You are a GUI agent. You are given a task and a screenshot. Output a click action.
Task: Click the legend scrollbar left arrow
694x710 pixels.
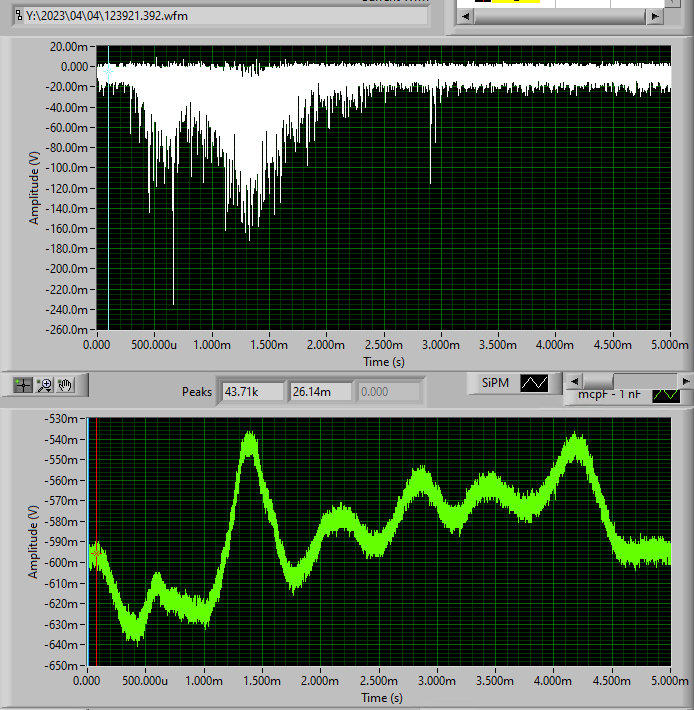coord(574,381)
